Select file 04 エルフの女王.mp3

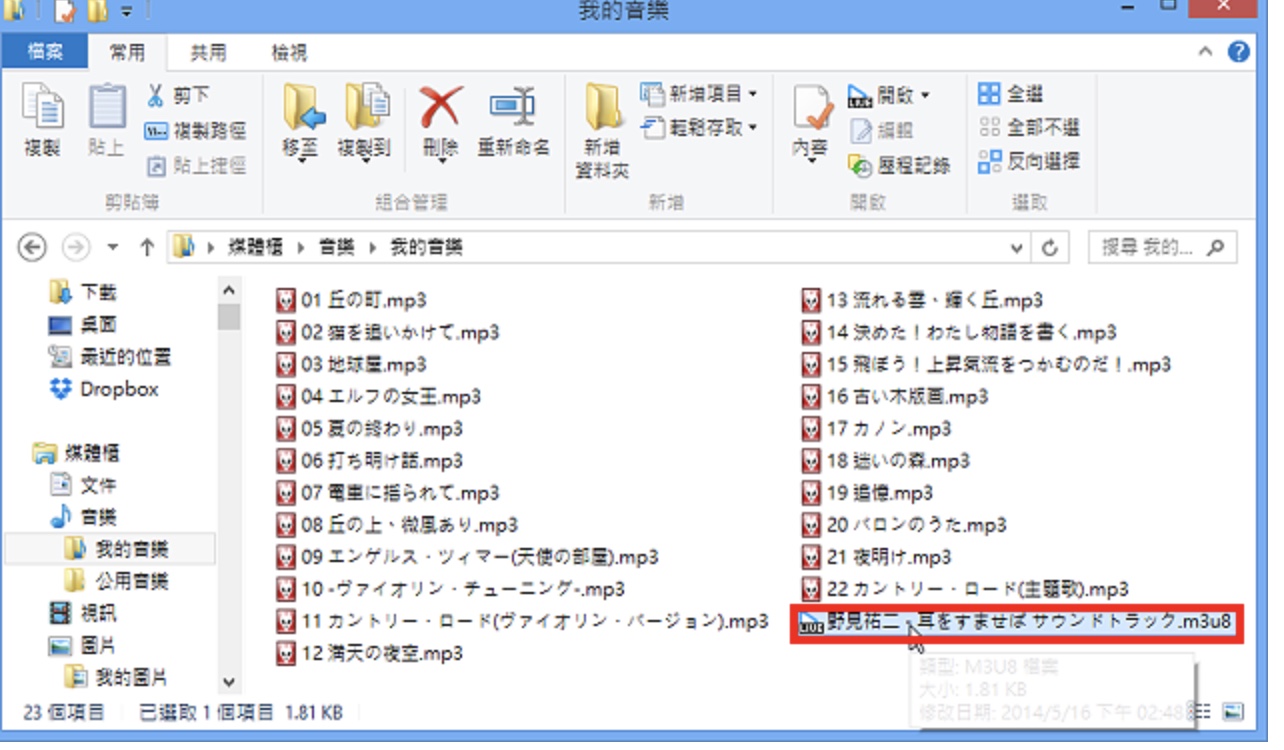tap(379, 397)
